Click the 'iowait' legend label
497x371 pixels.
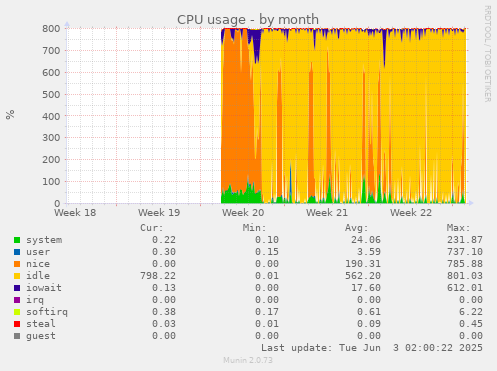[44, 288]
